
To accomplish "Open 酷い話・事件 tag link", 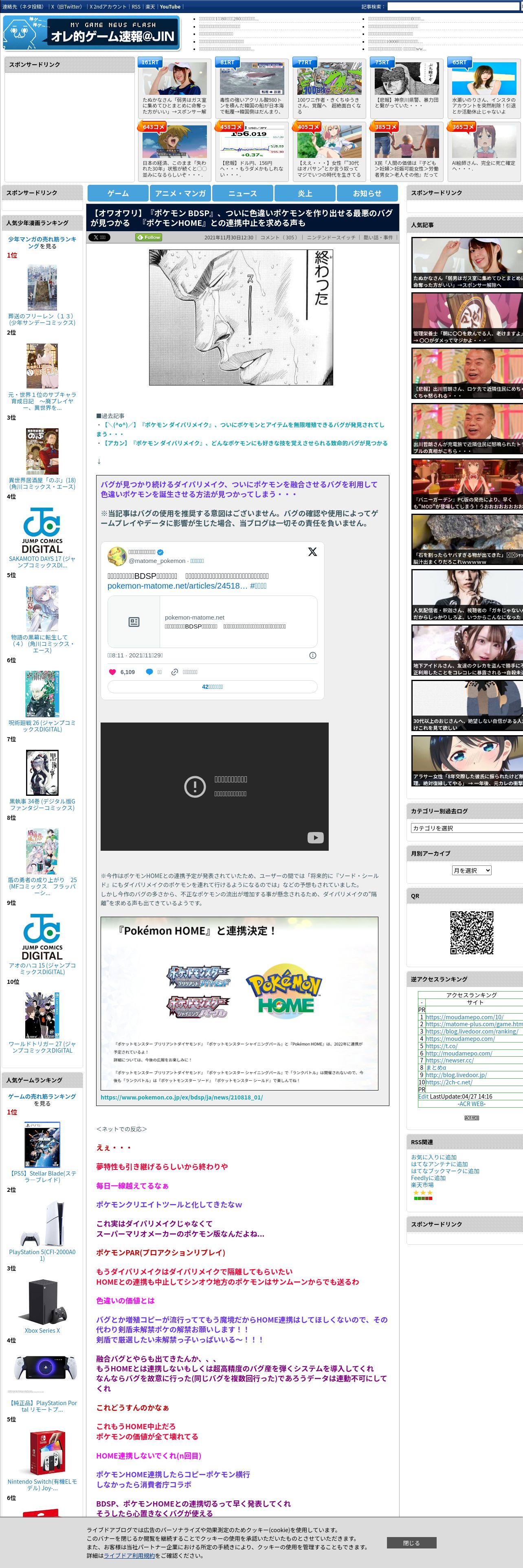I will point(378,237).
